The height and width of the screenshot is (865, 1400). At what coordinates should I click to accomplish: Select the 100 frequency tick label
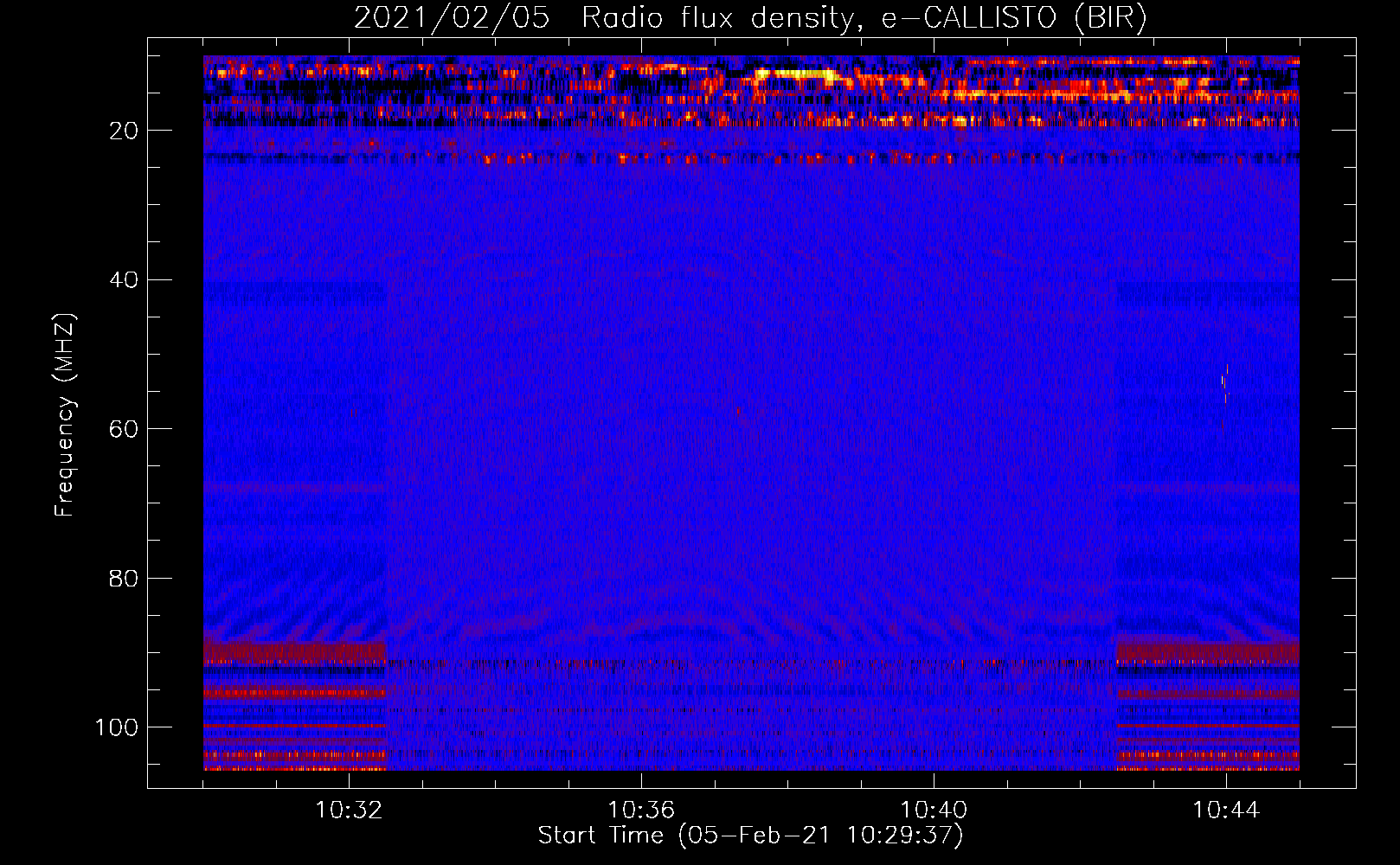point(117,727)
